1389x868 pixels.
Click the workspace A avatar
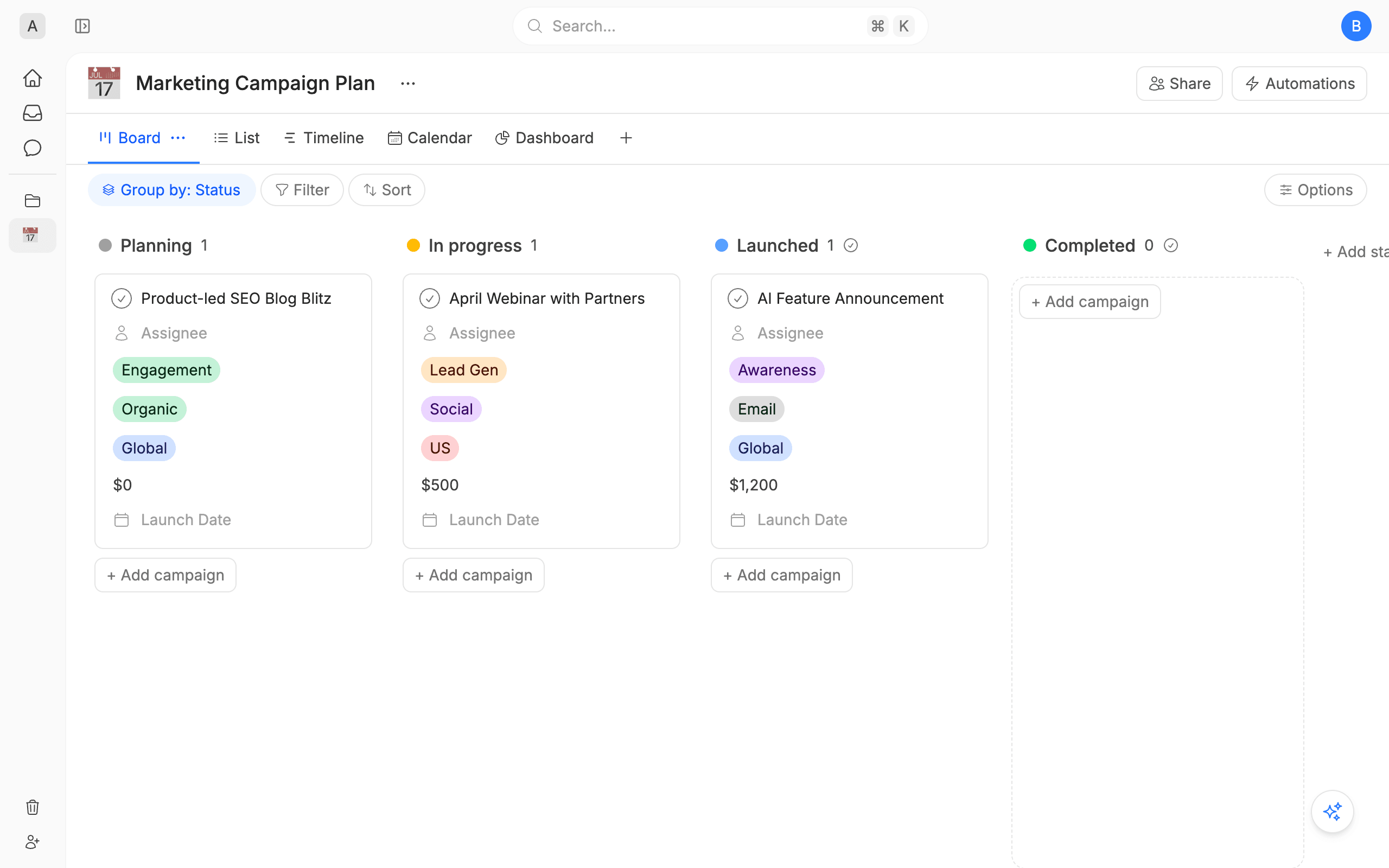33,26
